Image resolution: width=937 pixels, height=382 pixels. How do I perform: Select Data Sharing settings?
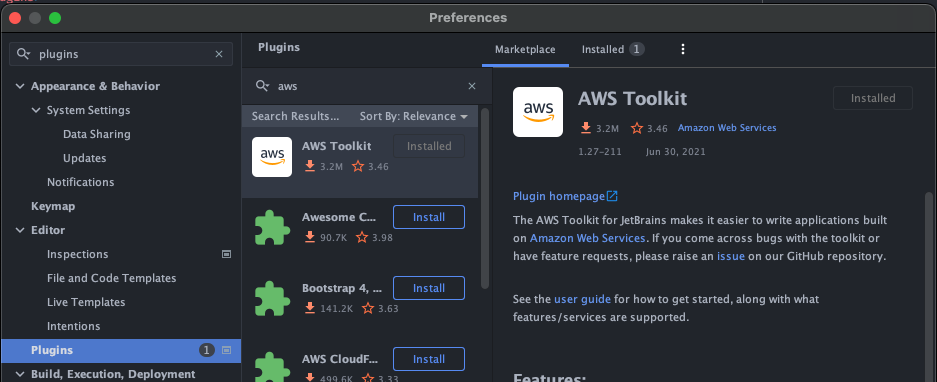click(x=97, y=135)
